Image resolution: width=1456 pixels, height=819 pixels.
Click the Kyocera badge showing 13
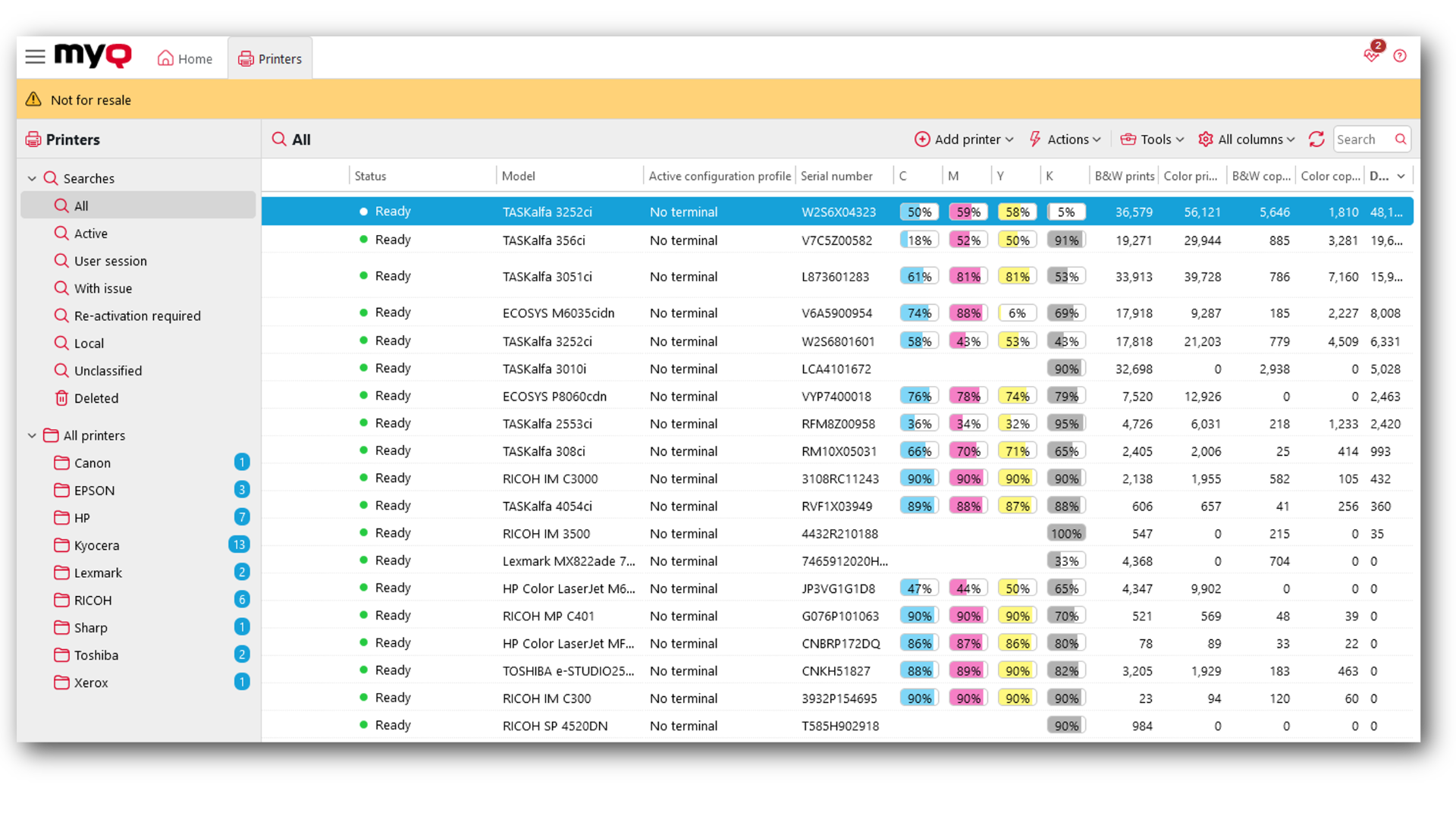tap(239, 544)
